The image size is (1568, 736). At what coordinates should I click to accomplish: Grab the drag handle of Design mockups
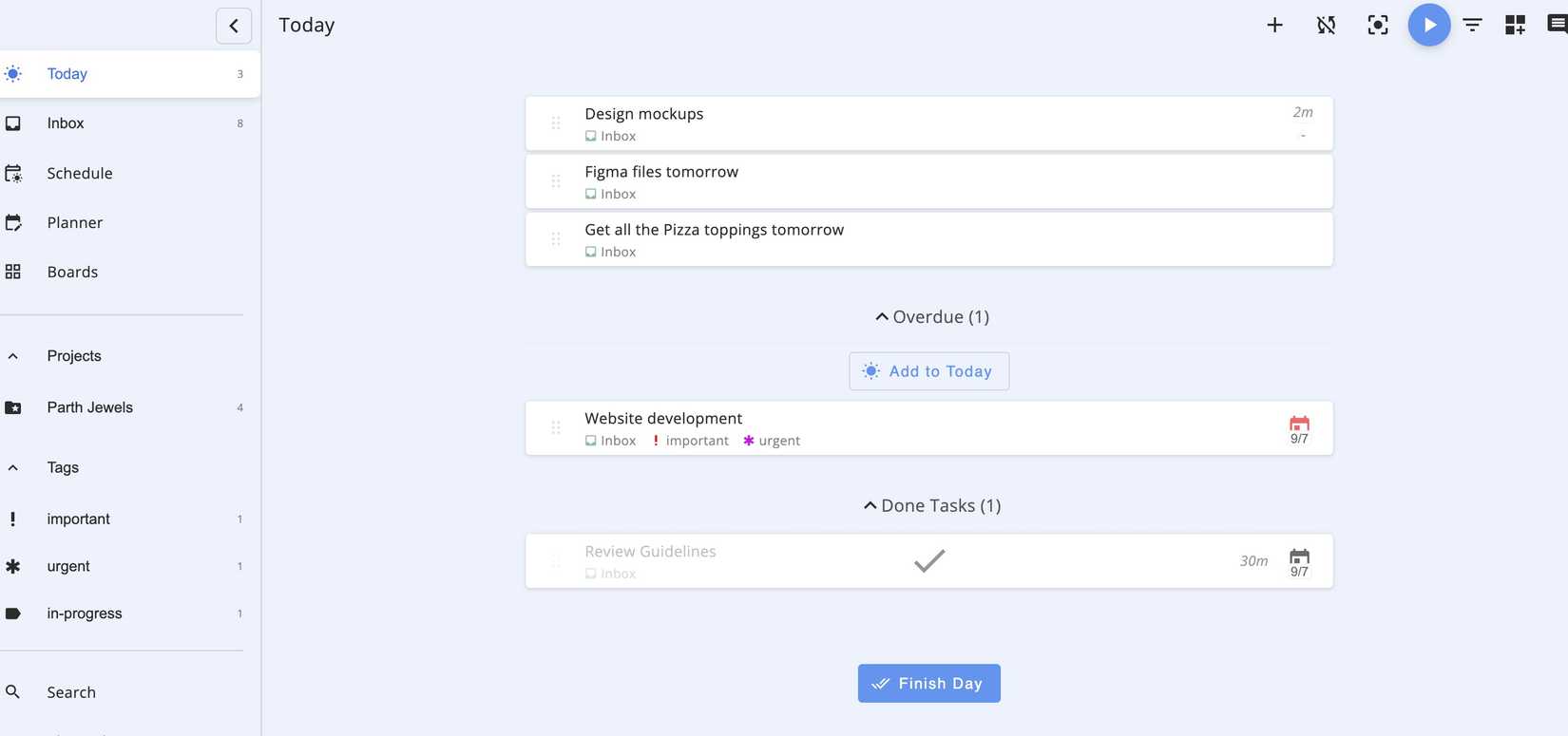point(556,123)
